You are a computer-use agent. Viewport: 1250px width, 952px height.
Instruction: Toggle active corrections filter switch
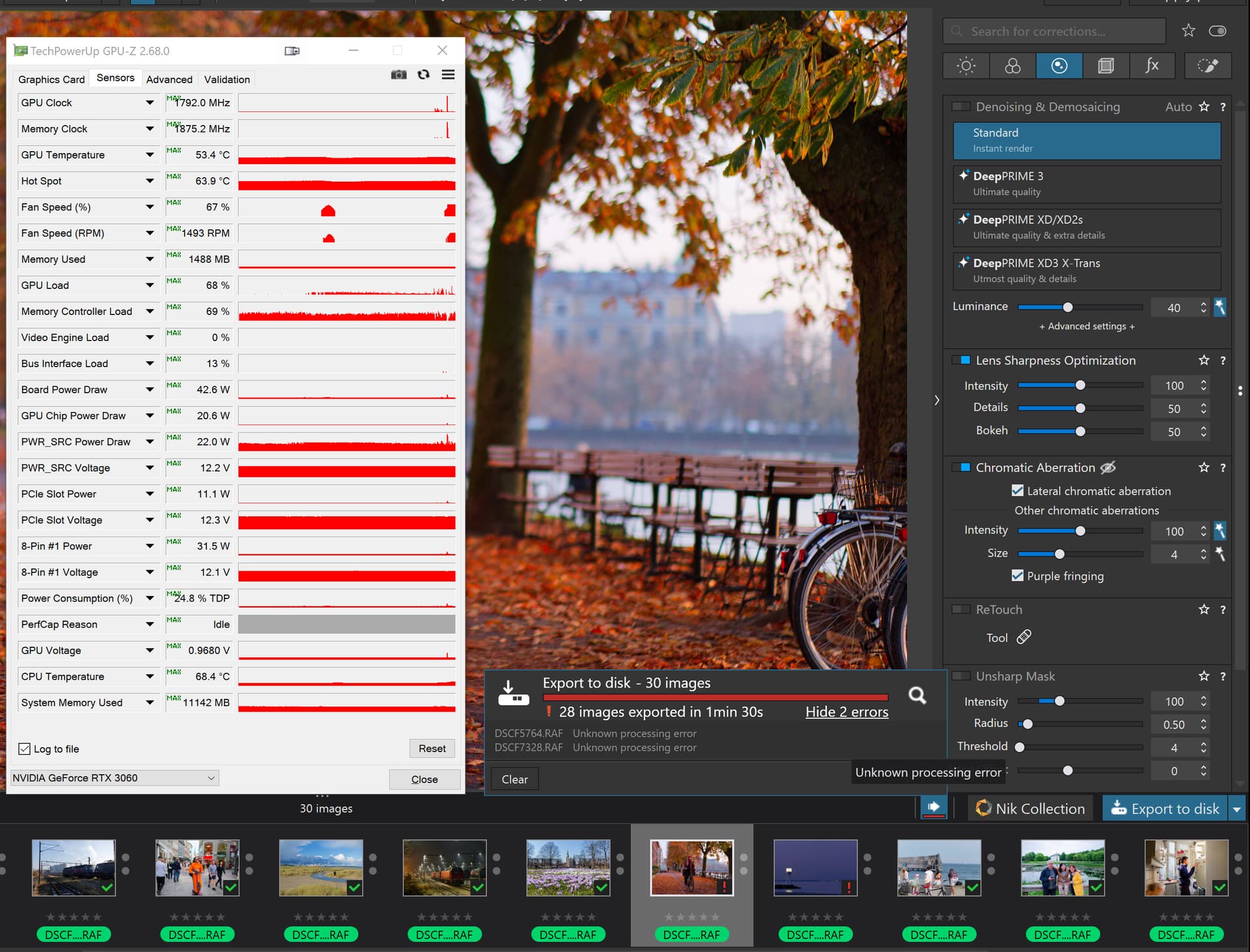coord(1217,31)
